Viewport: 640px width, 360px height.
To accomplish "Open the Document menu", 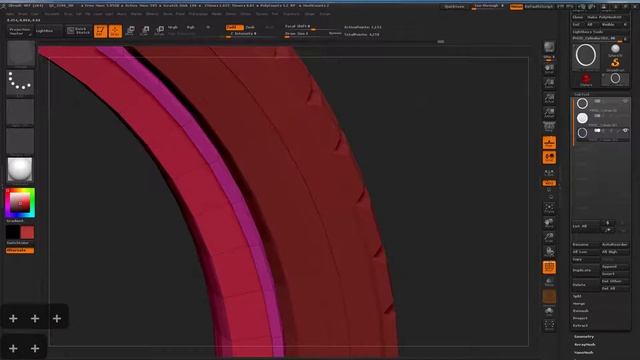I will coord(52,14).
